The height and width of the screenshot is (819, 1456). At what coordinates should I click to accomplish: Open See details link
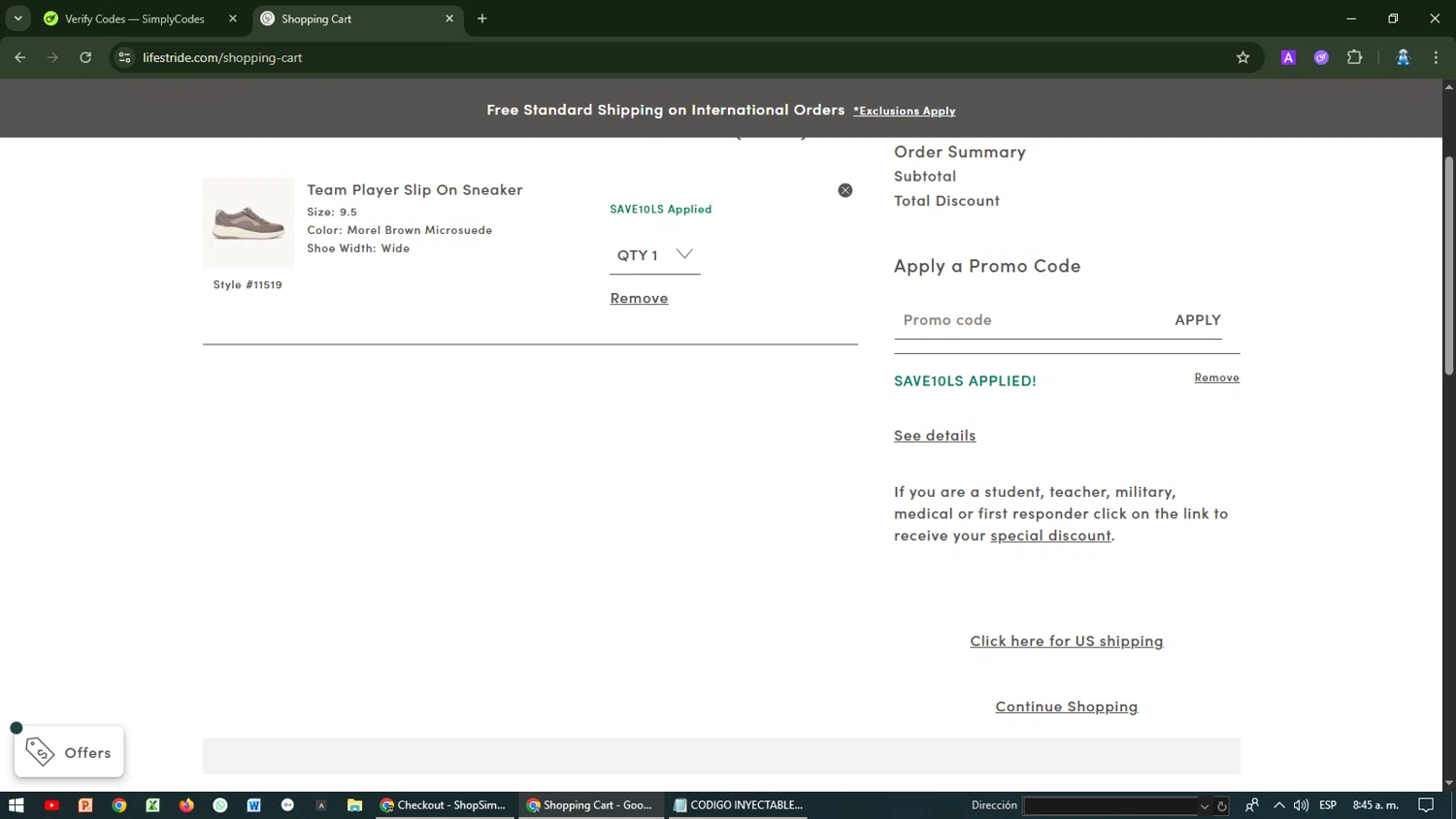click(x=935, y=436)
